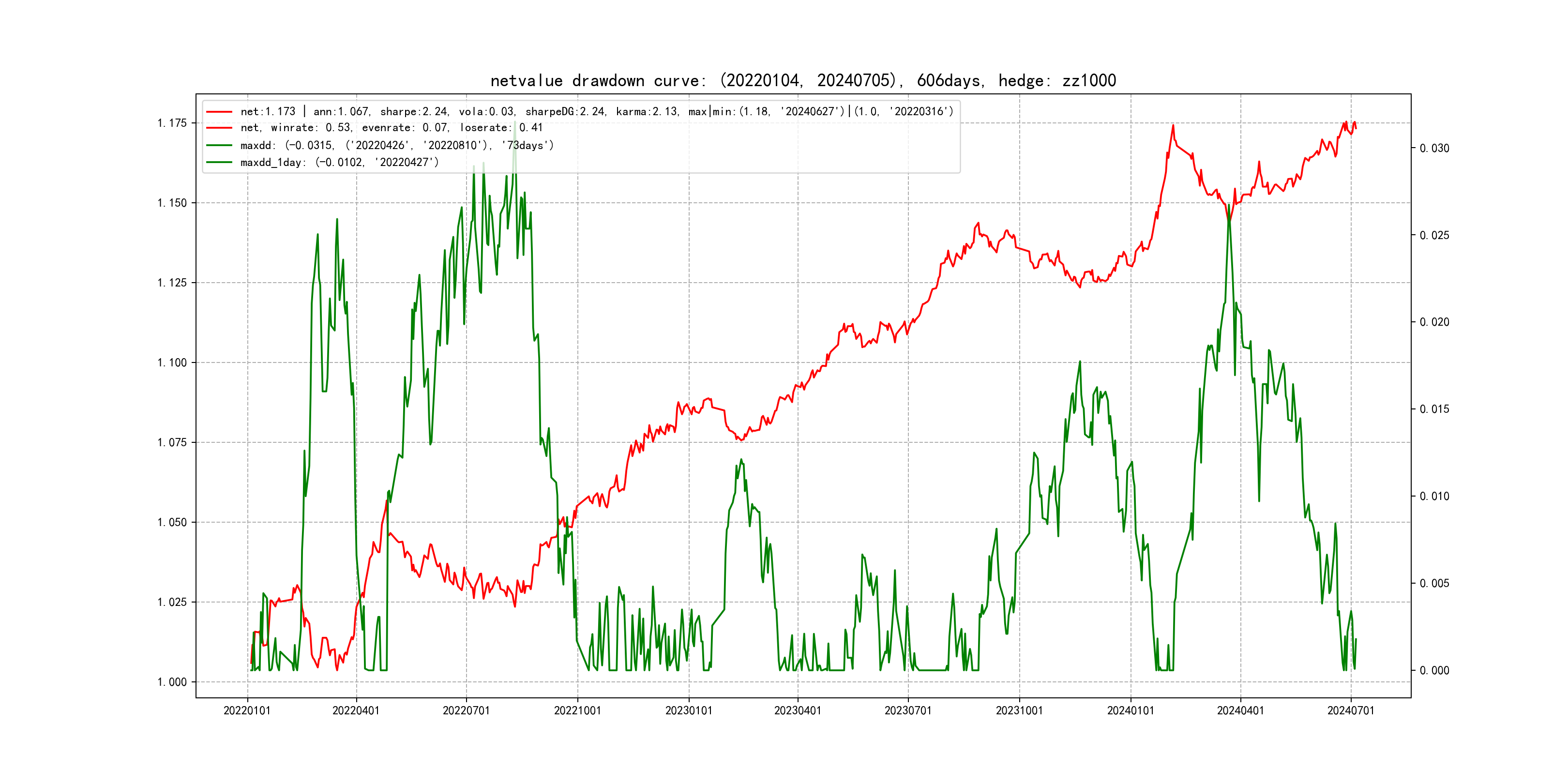This screenshot has width=1568, height=784.
Task: Click the 1.175 left y-axis tick label
Action: 172,123
